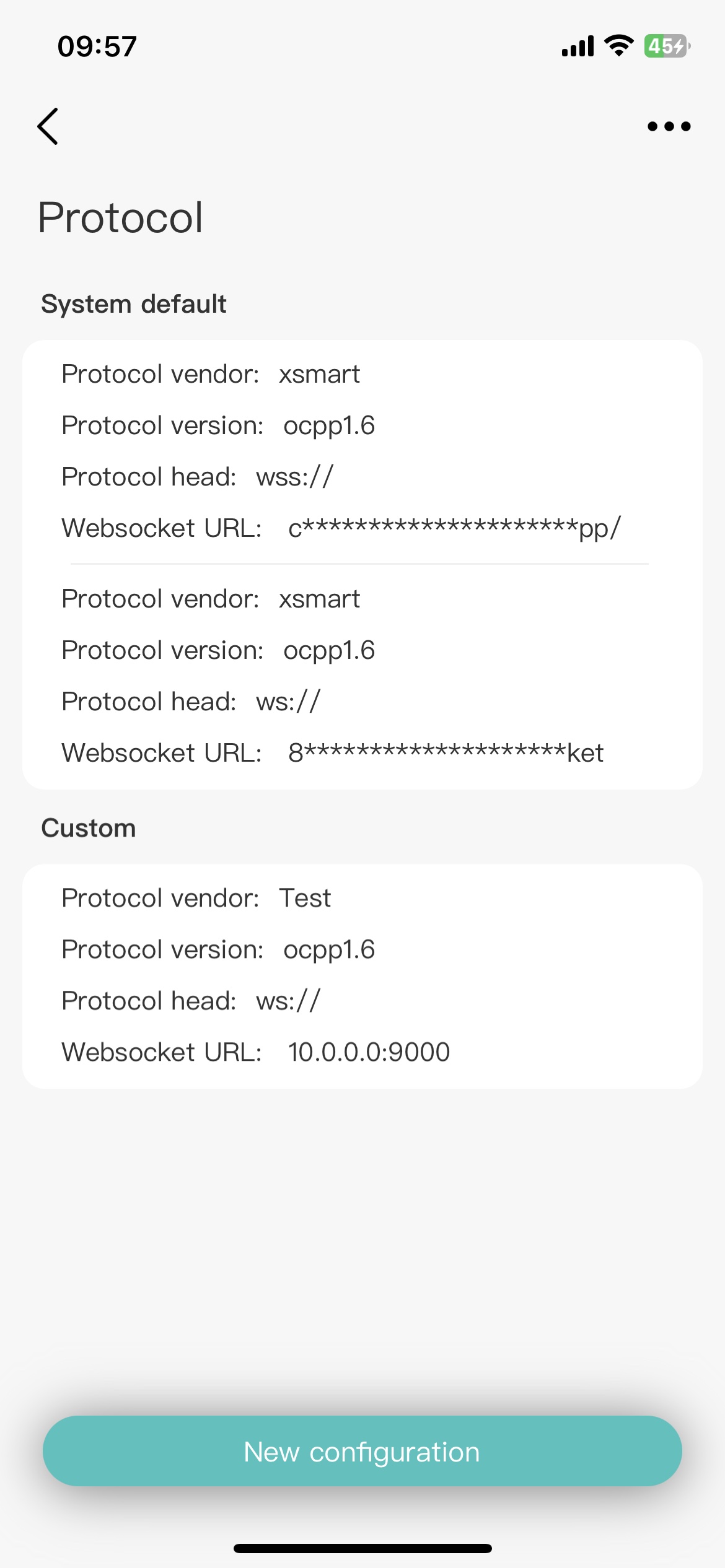Tap the masked Websocket URL ending in ket
Screen dimensions: 725x1568
pos(446,753)
